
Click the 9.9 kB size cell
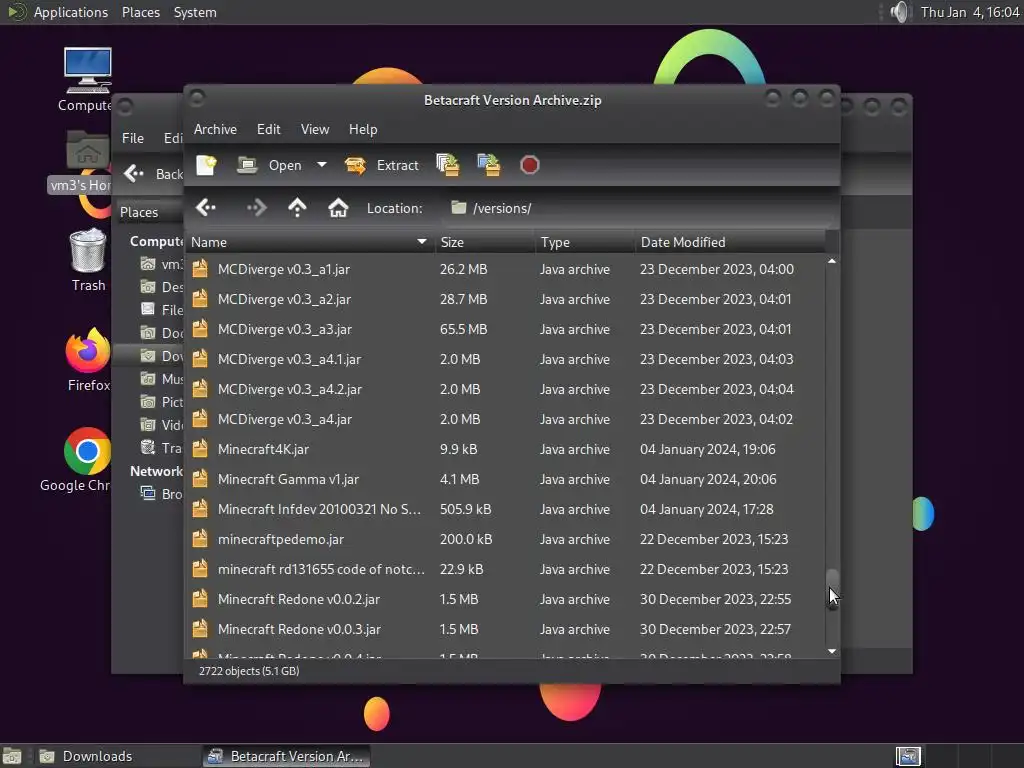pyautogui.click(x=458, y=449)
